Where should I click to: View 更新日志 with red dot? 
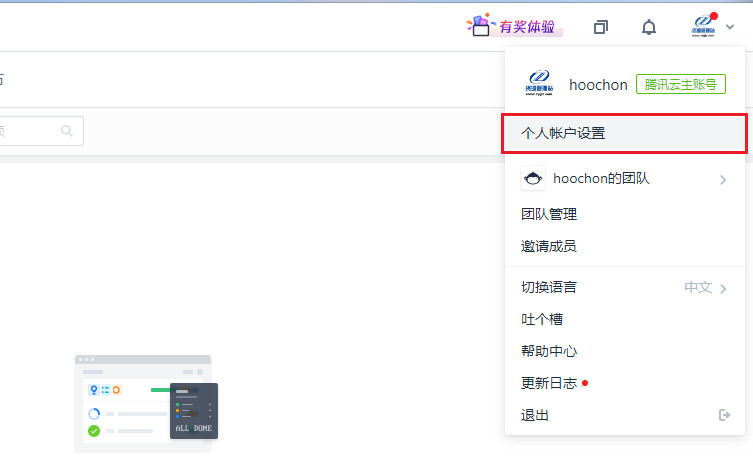[x=549, y=383]
